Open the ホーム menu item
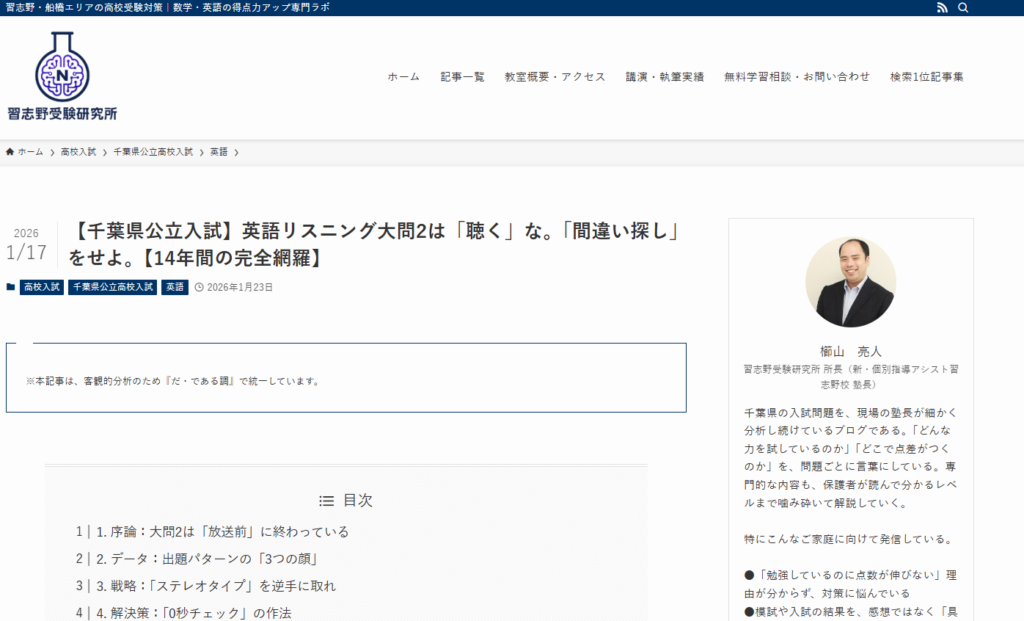 (x=404, y=77)
